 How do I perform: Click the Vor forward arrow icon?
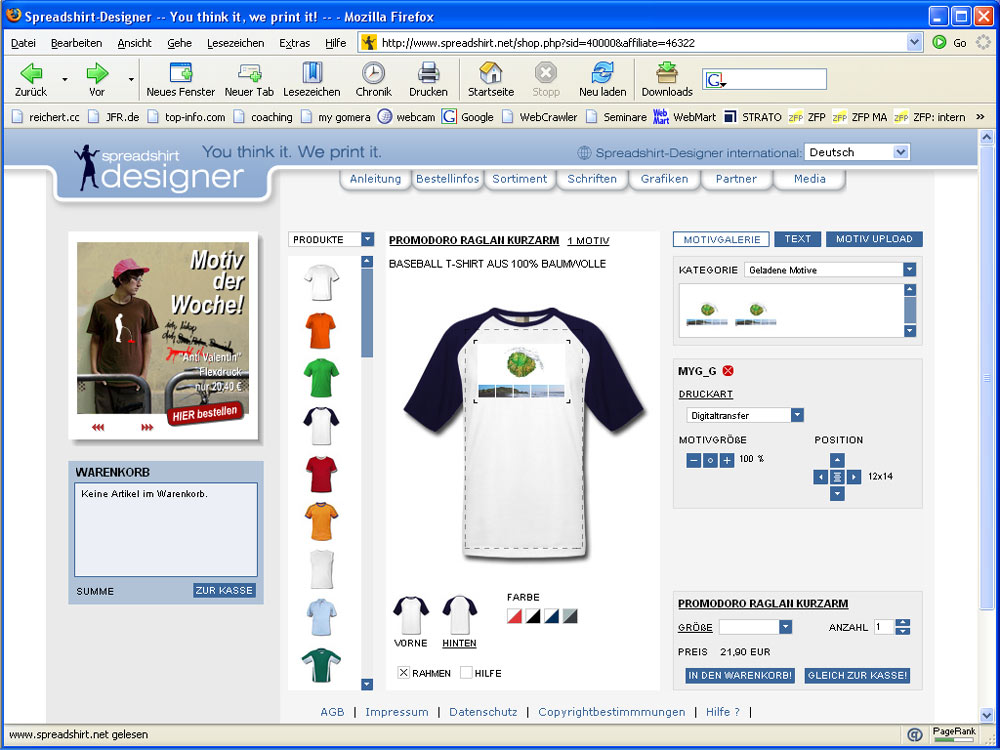[97, 73]
